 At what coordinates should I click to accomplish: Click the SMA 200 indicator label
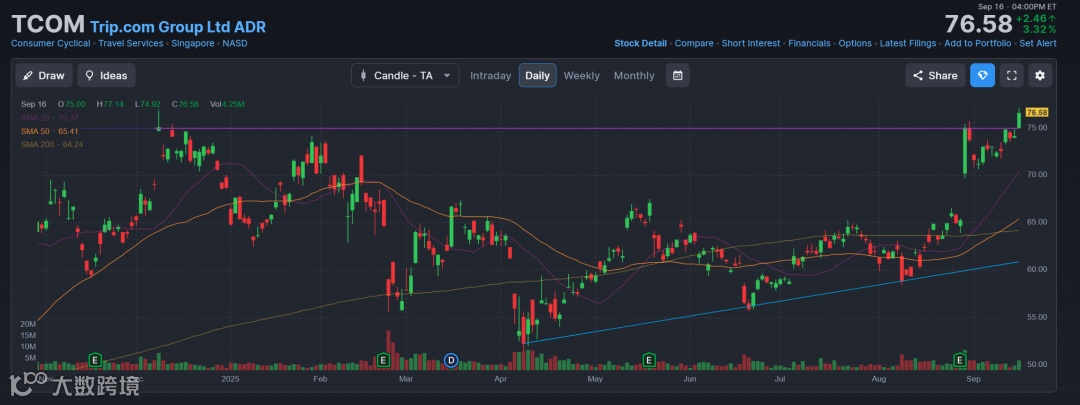point(52,144)
